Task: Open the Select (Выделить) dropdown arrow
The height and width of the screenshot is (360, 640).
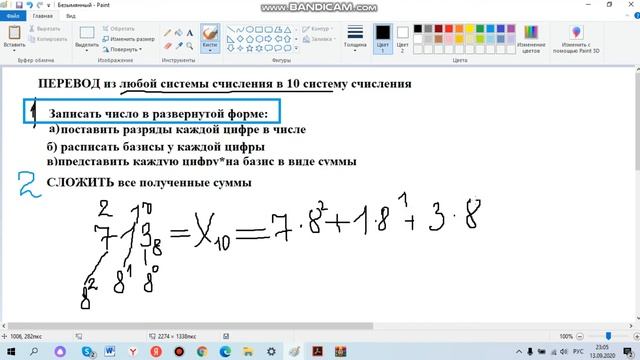Action: click(87, 50)
